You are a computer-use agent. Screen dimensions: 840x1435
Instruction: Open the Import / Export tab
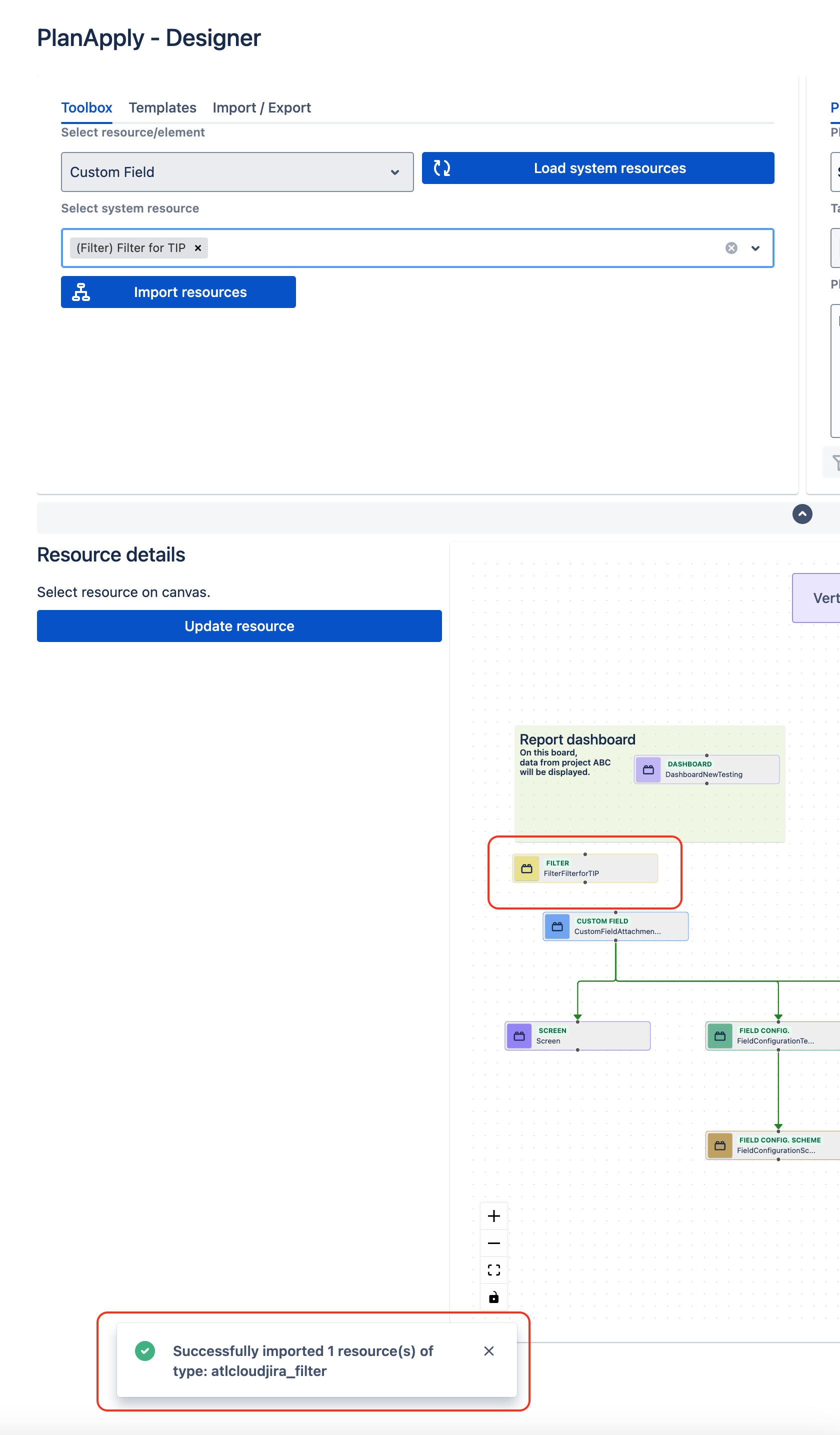pyautogui.click(x=261, y=107)
